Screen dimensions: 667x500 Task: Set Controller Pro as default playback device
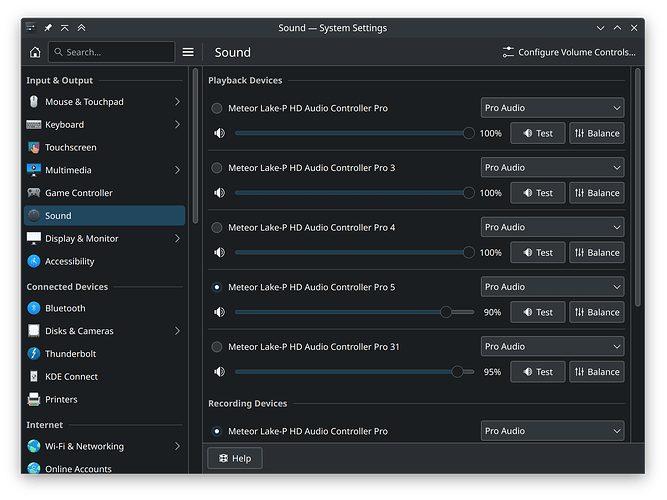[x=217, y=108]
